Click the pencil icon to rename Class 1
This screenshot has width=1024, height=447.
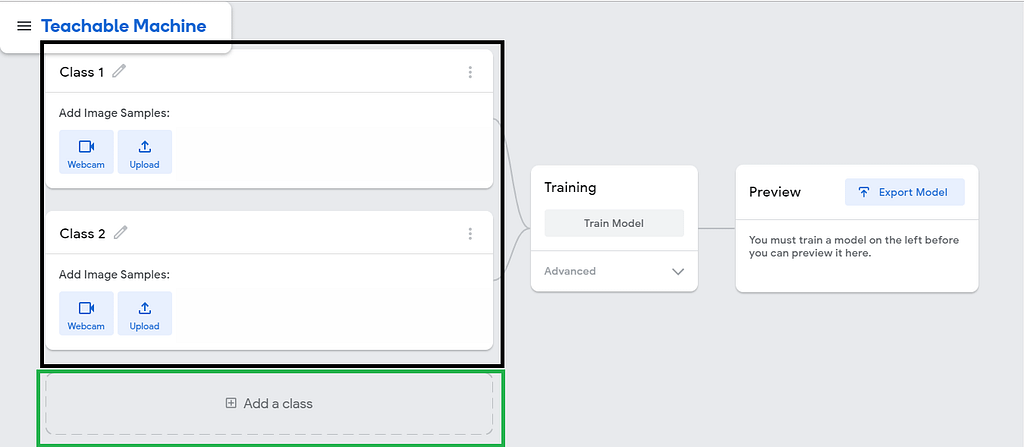(118, 71)
